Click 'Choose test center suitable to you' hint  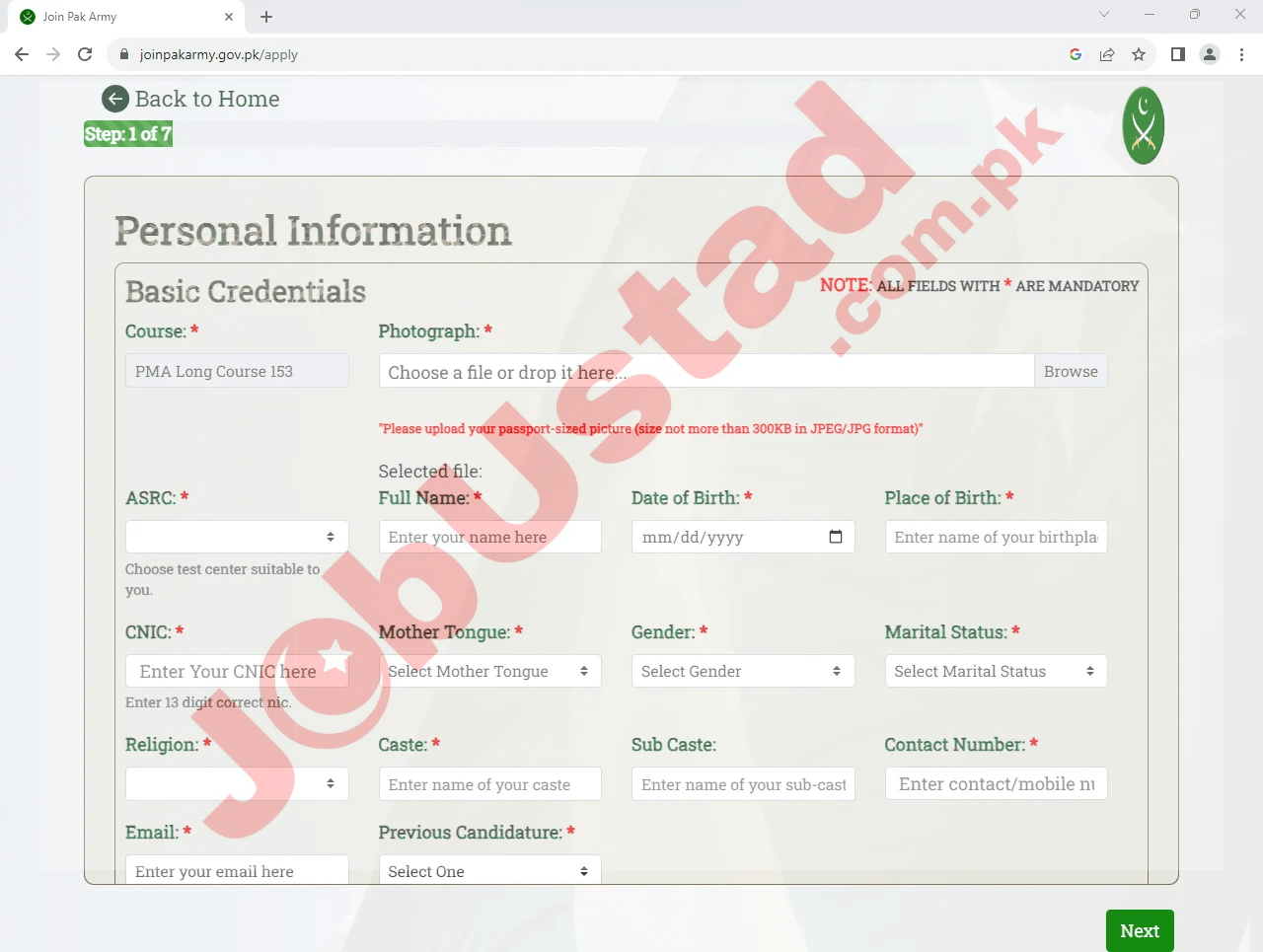pos(223,579)
